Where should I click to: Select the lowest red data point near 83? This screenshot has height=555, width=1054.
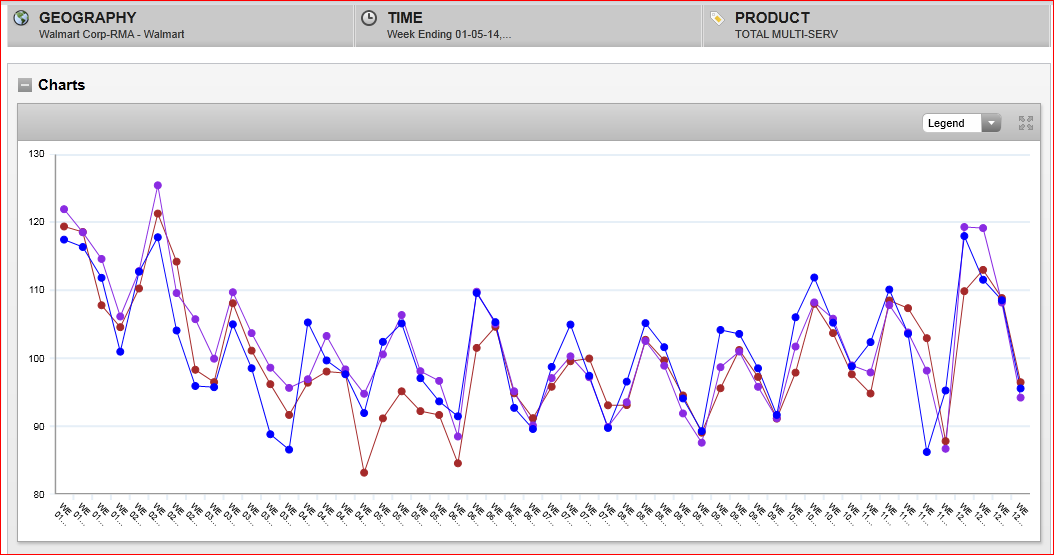point(364,472)
